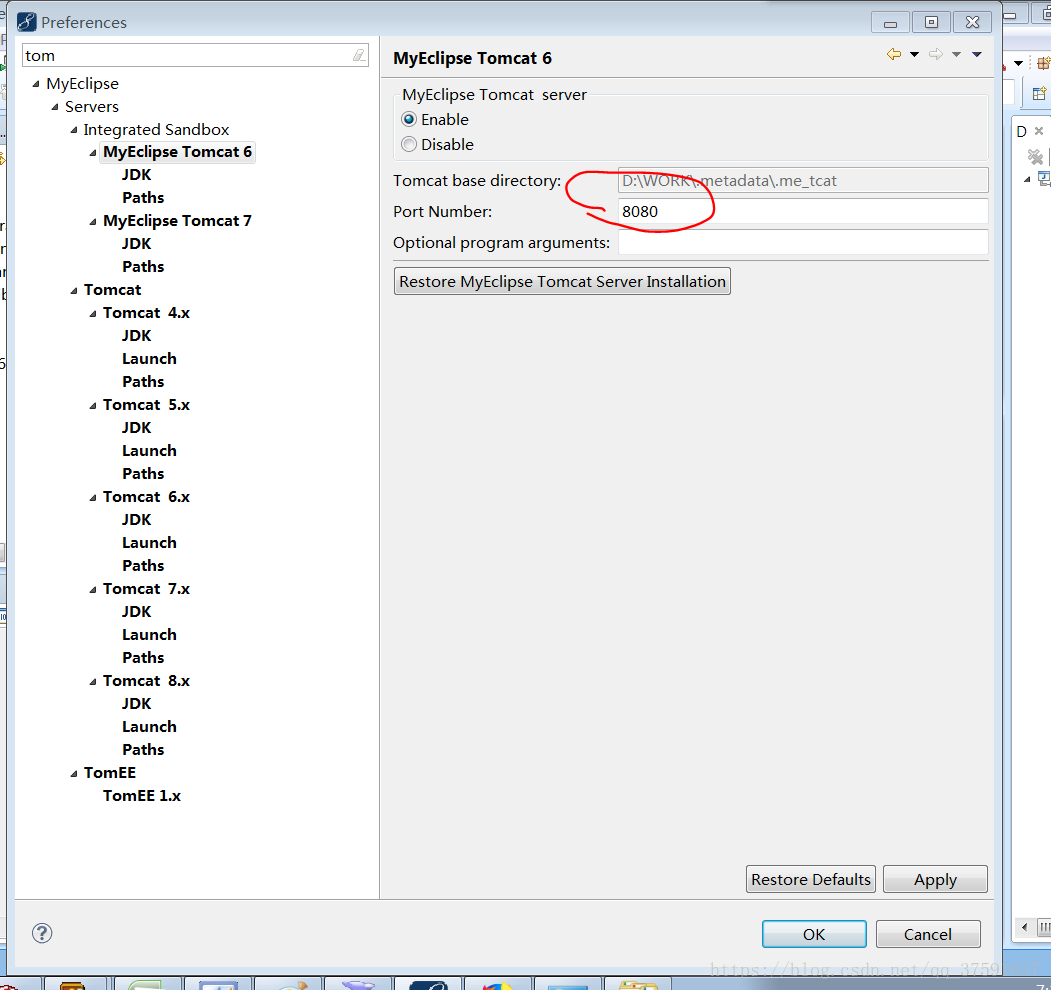Collapse the MyEclipse Tomcat 6 node
This screenshot has height=990, width=1051.
(x=93, y=153)
